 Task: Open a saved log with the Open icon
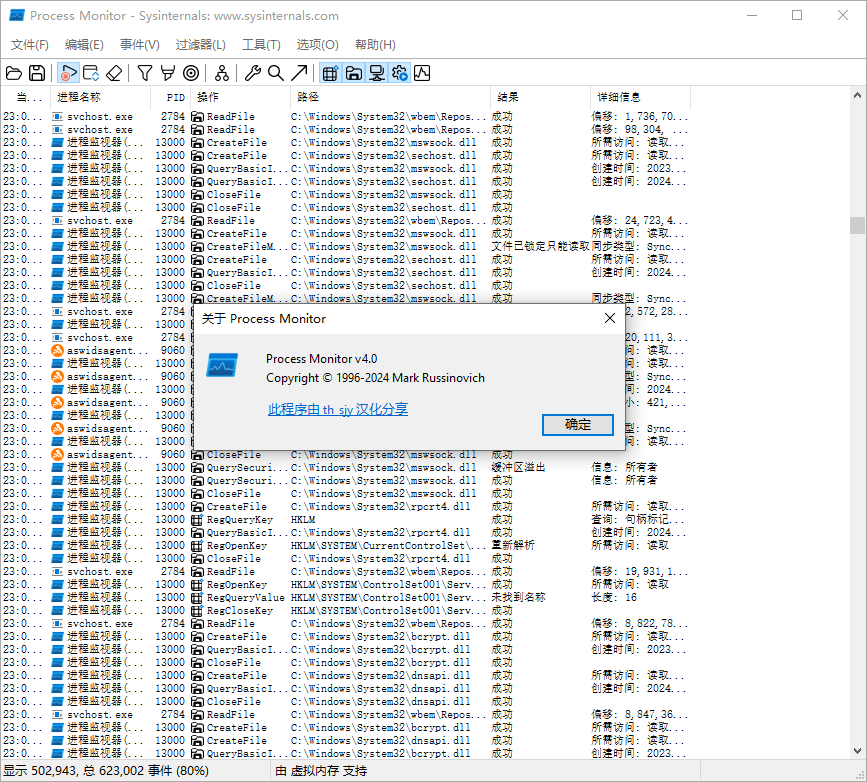coord(14,73)
